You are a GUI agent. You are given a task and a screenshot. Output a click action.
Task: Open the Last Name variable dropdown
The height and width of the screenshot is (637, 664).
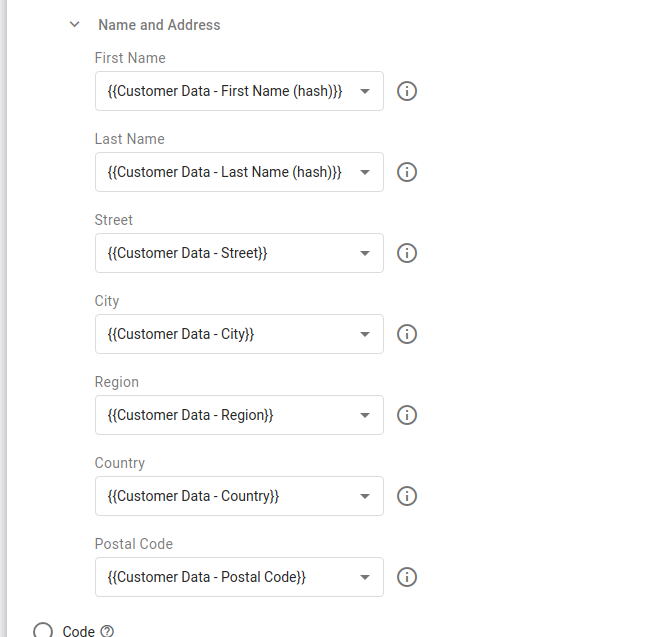(x=365, y=172)
